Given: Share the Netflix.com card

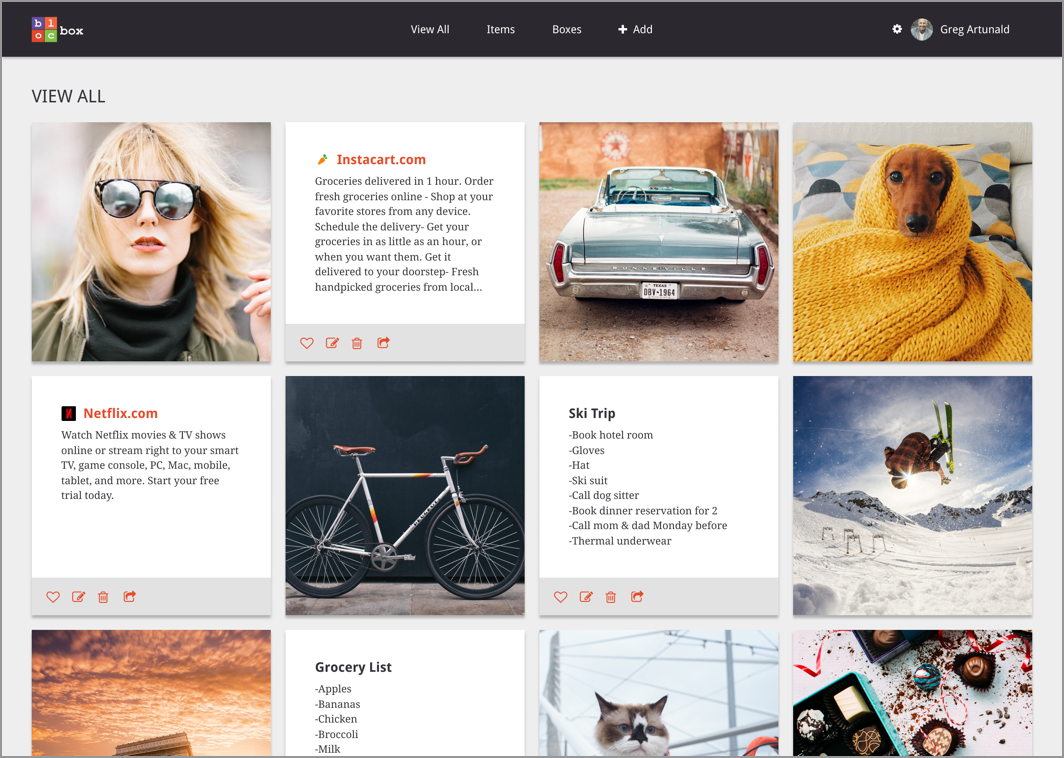Looking at the screenshot, I should click(130, 596).
